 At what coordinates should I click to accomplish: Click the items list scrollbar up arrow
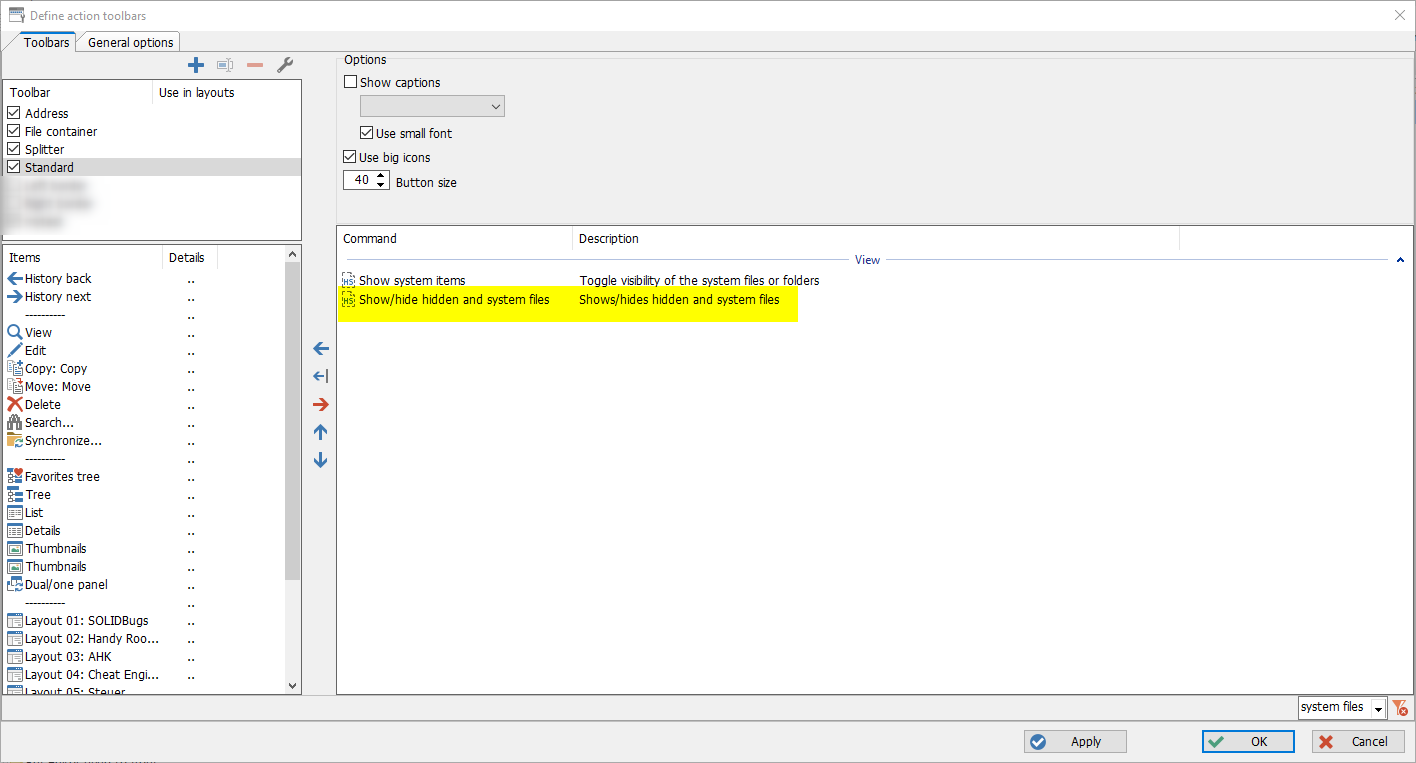[x=293, y=255]
